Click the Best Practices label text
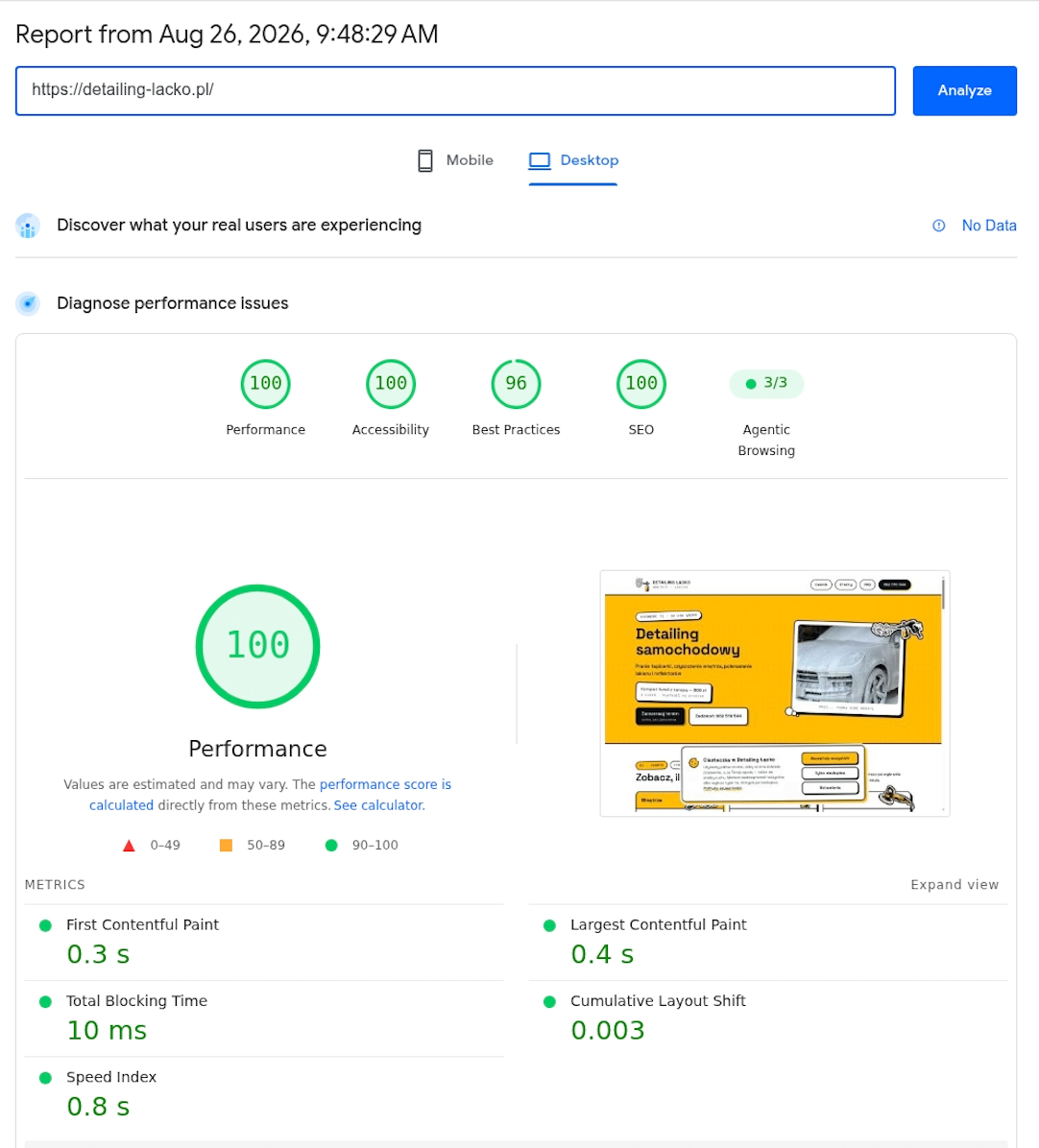The width and height of the screenshot is (1039, 1148). [x=517, y=430]
